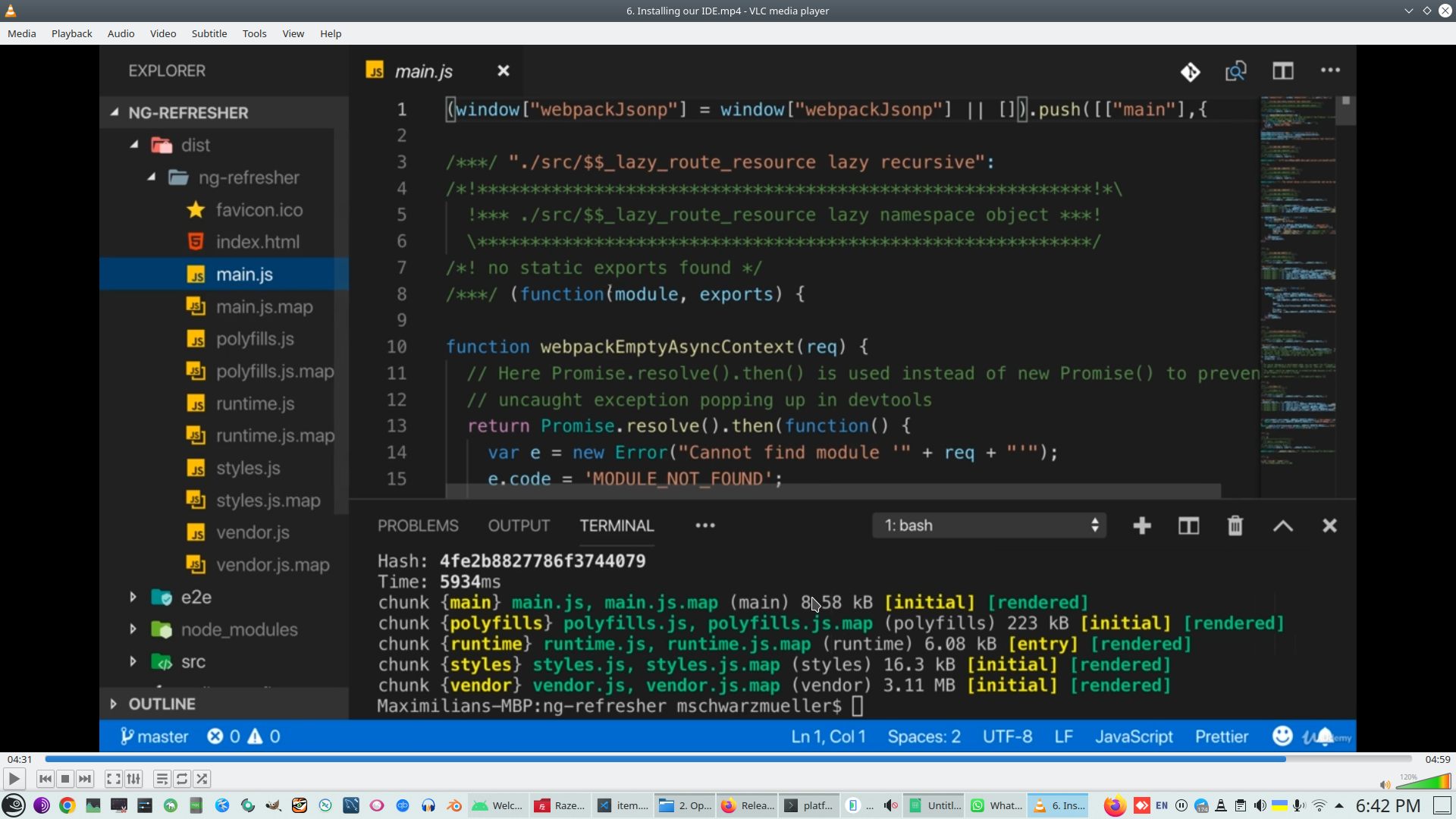The image size is (1456, 819).
Task: Stop playback with the Stop button
Action: point(65,779)
